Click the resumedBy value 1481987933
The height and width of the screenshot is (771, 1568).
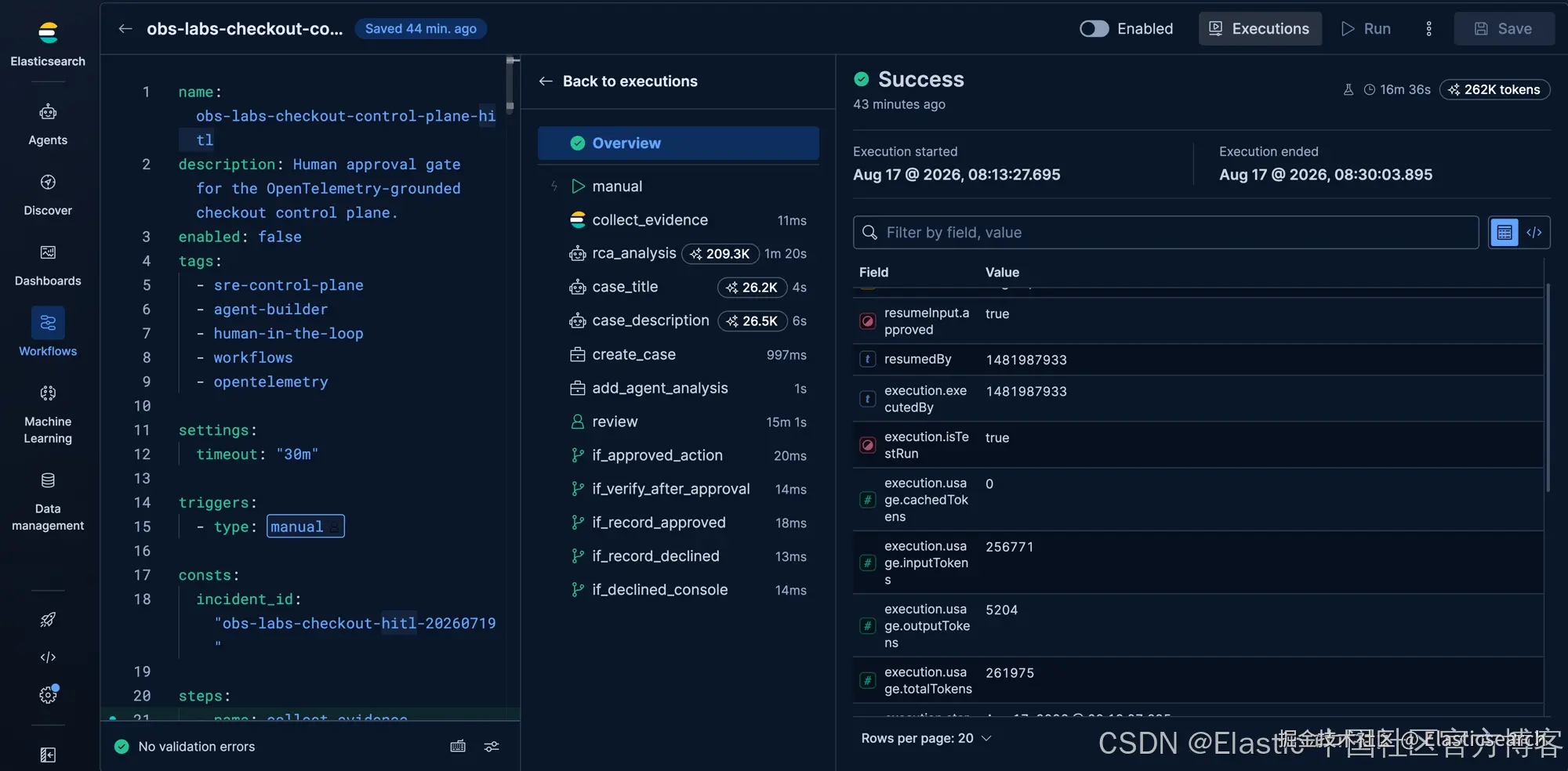click(1026, 360)
